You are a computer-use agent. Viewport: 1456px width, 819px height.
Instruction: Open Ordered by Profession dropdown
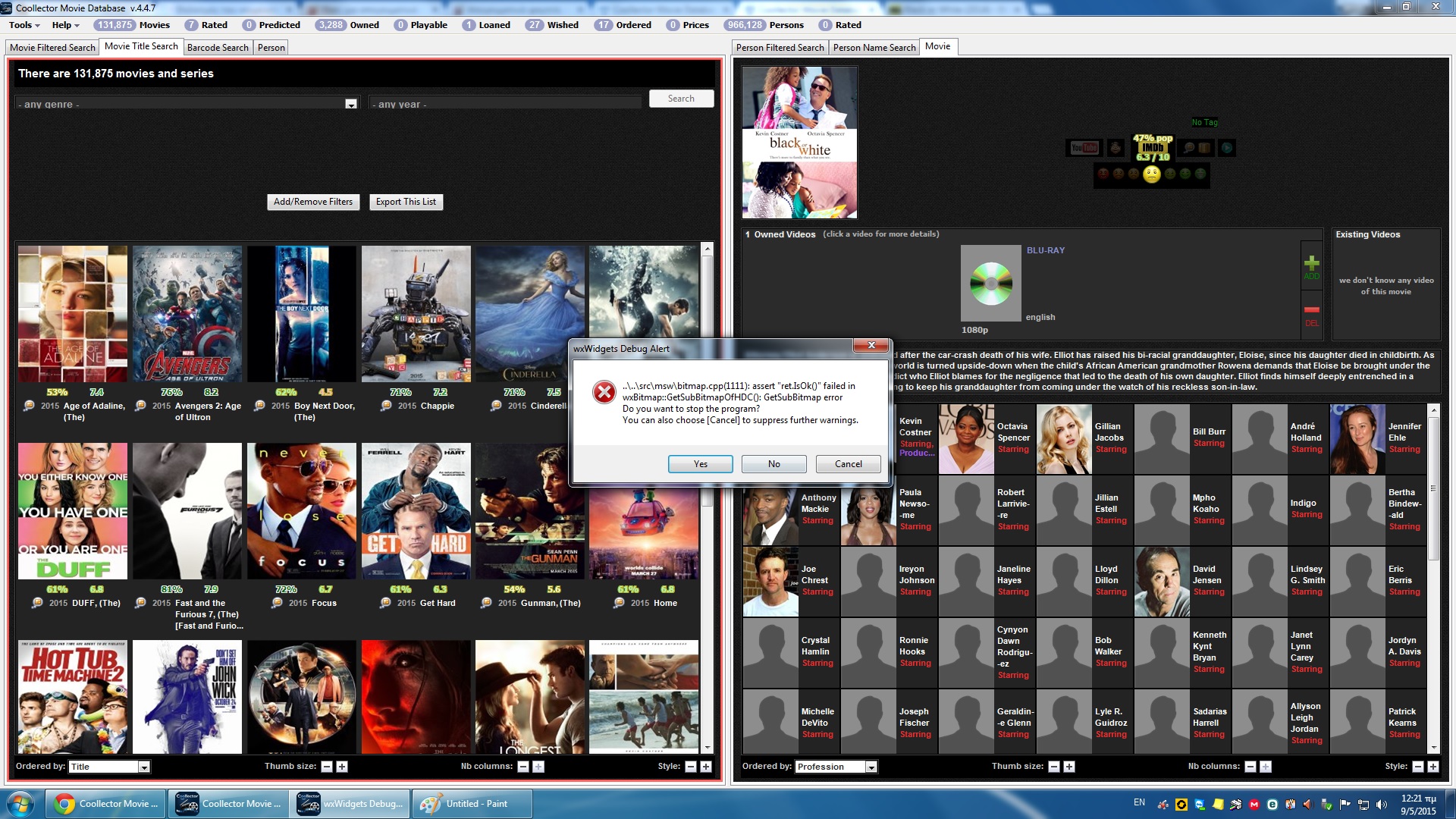click(836, 767)
